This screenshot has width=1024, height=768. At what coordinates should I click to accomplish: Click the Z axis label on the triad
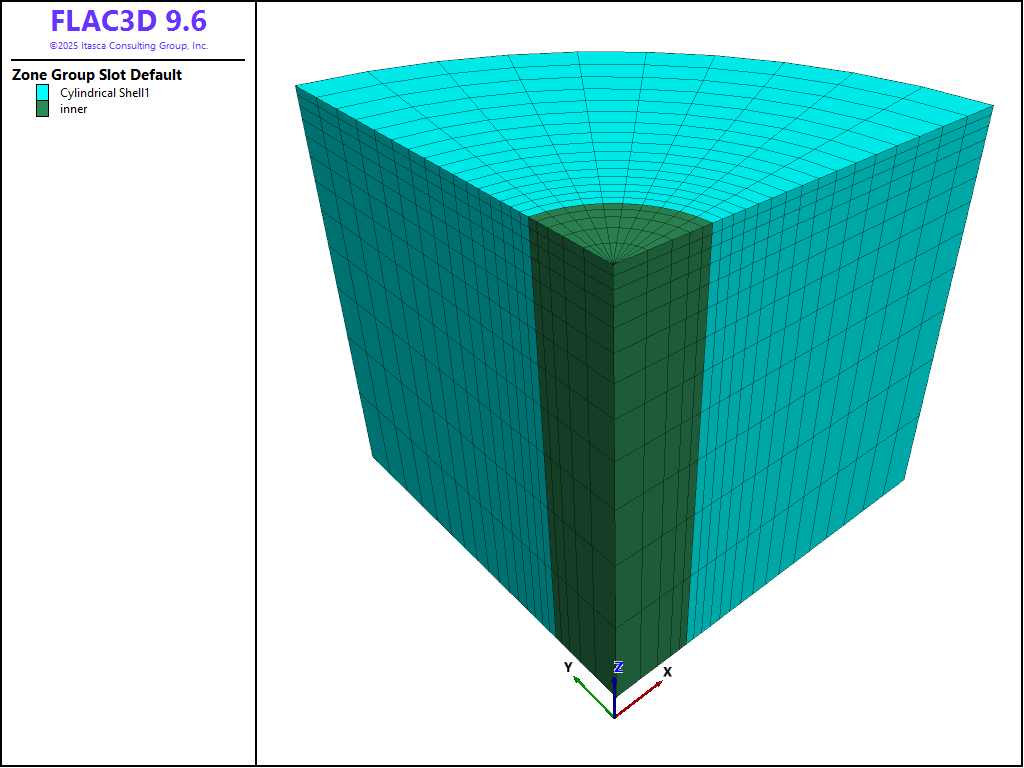[619, 667]
